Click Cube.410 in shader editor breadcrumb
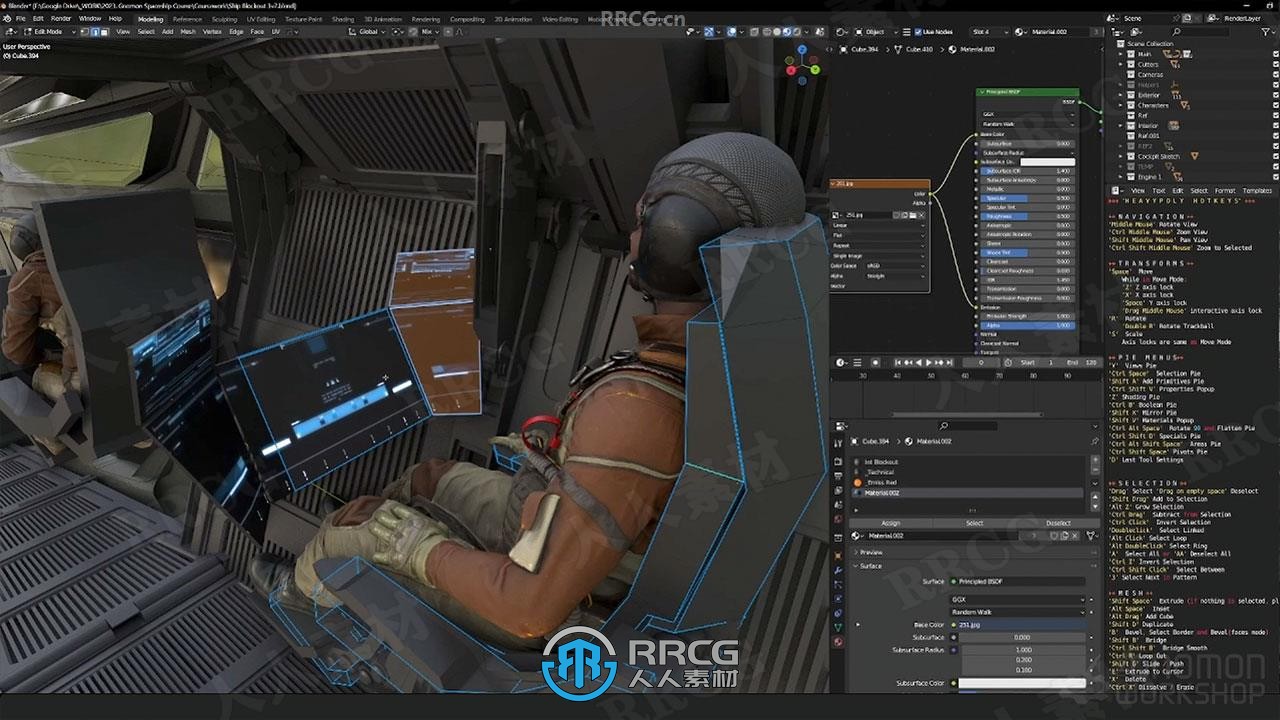The image size is (1280, 720). tap(920, 49)
